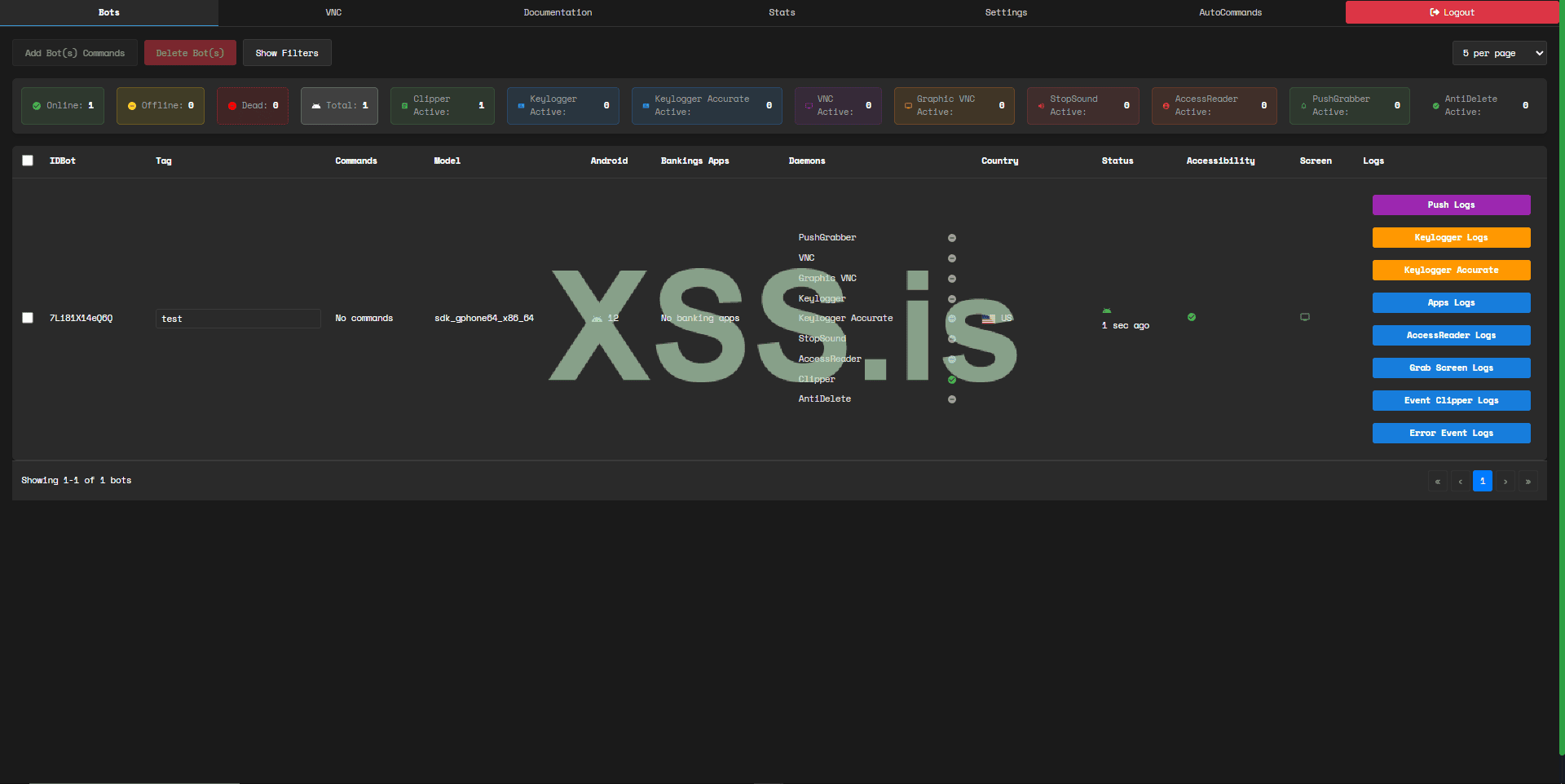Open Event Clipper Logs

pyautogui.click(x=1451, y=400)
